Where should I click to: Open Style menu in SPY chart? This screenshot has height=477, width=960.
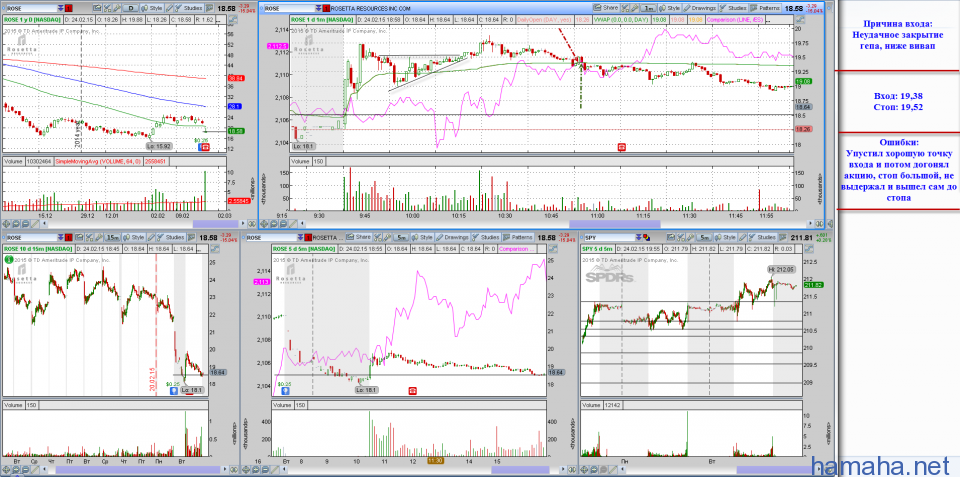click(x=726, y=238)
